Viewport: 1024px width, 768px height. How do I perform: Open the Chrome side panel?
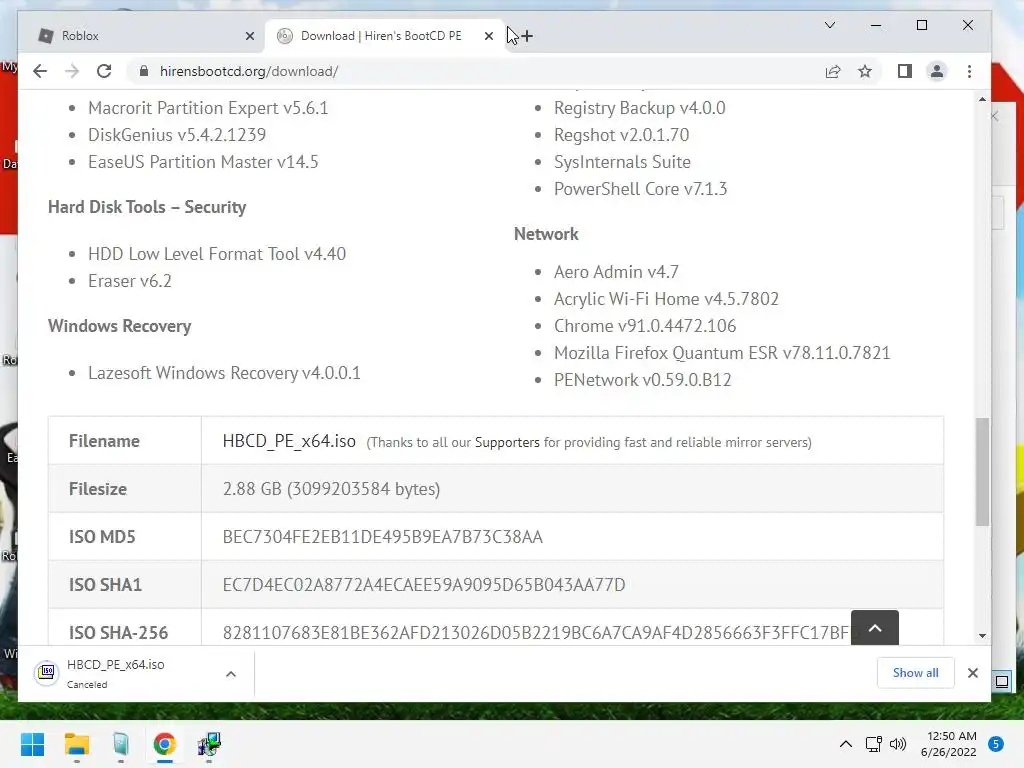click(x=904, y=71)
